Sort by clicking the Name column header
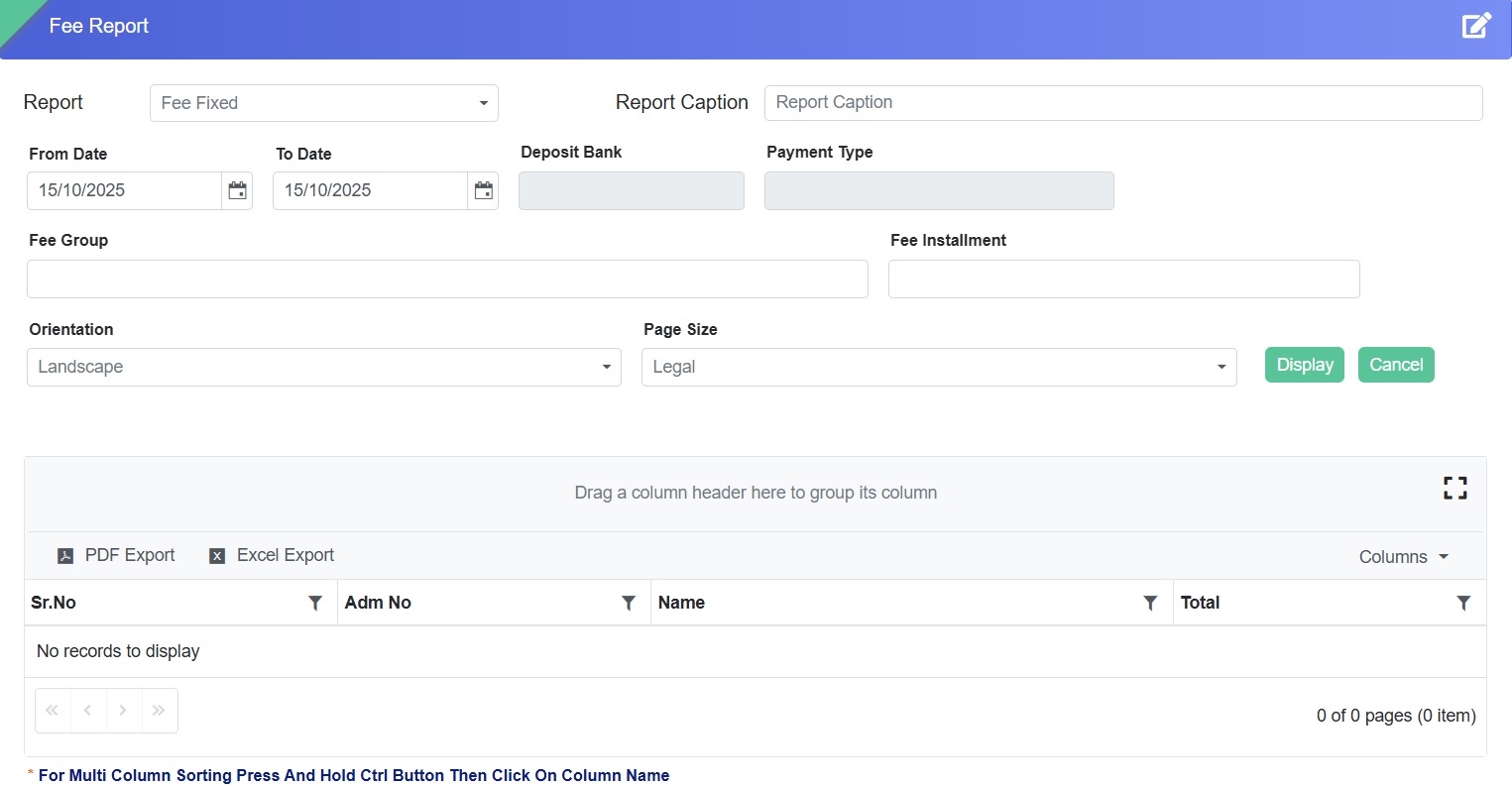Image resolution: width=1512 pixels, height=786 pixels. tap(682, 603)
